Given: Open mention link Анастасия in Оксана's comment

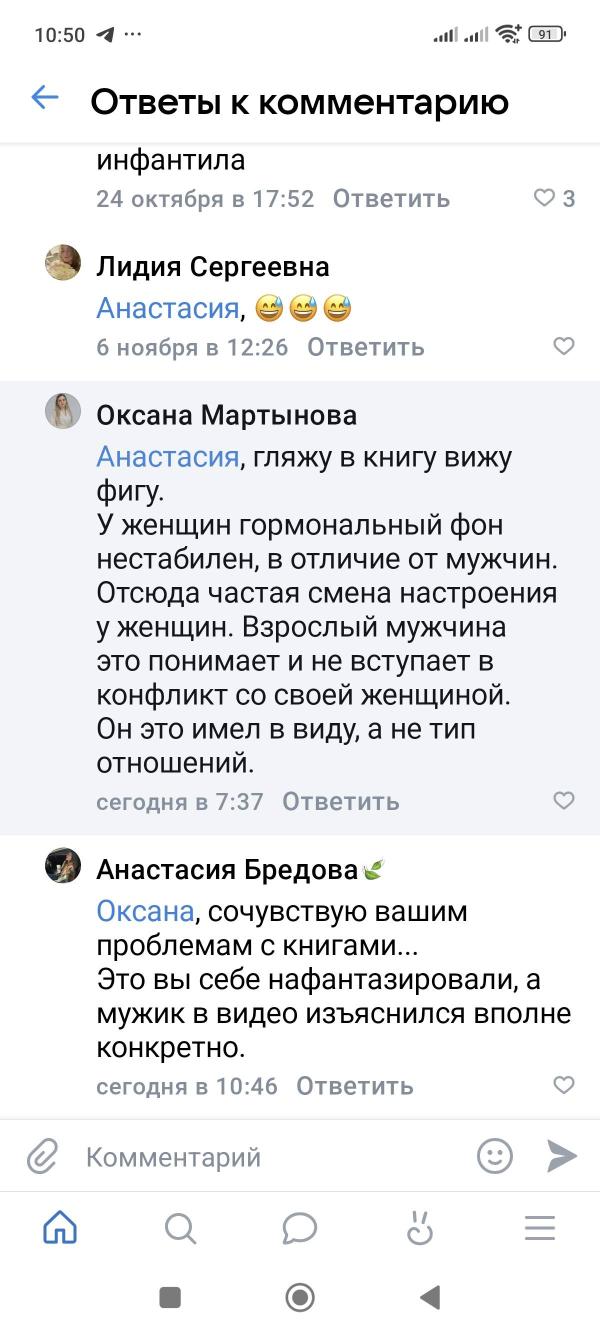Looking at the screenshot, I should coord(167,458).
